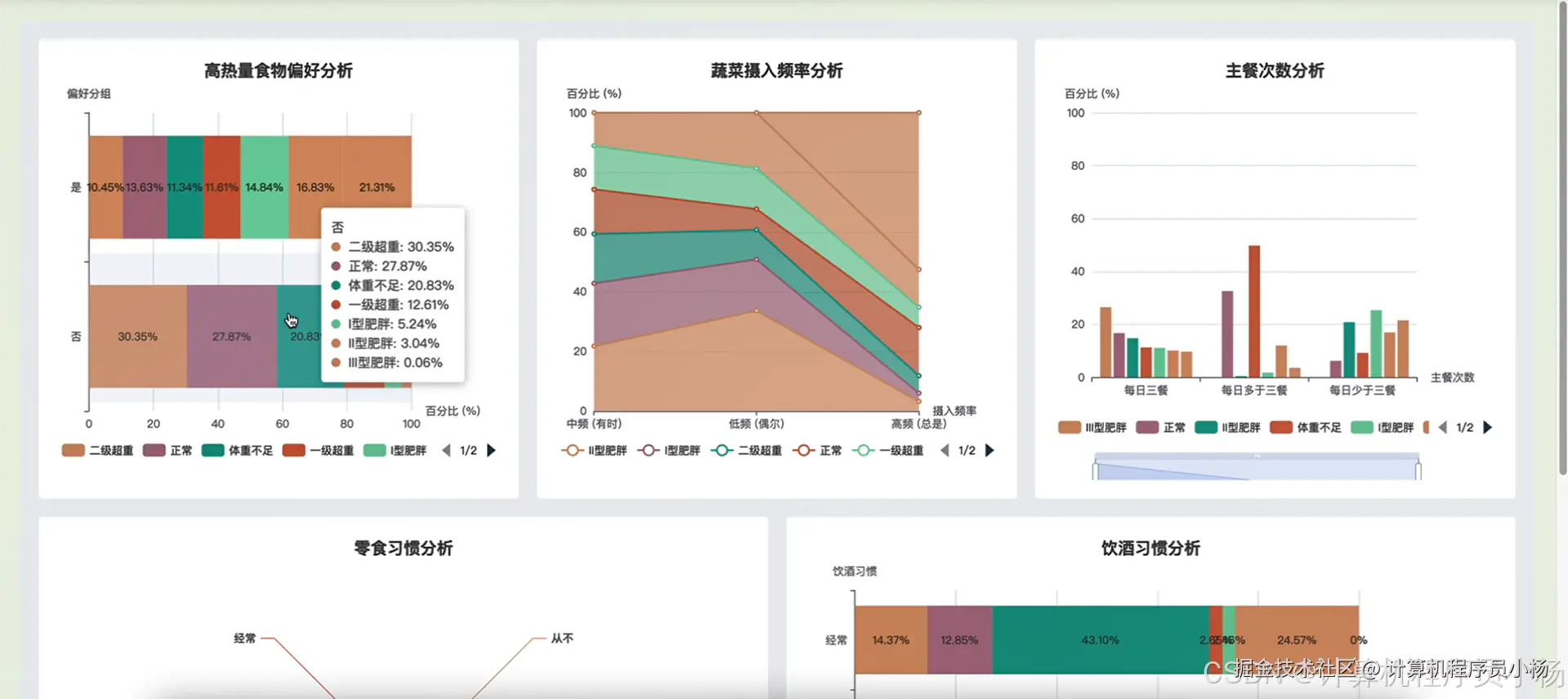1568x699 pixels.
Task: Click the tallest red bar in 每日多于三餐 group
Action: pyautogui.click(x=1254, y=311)
